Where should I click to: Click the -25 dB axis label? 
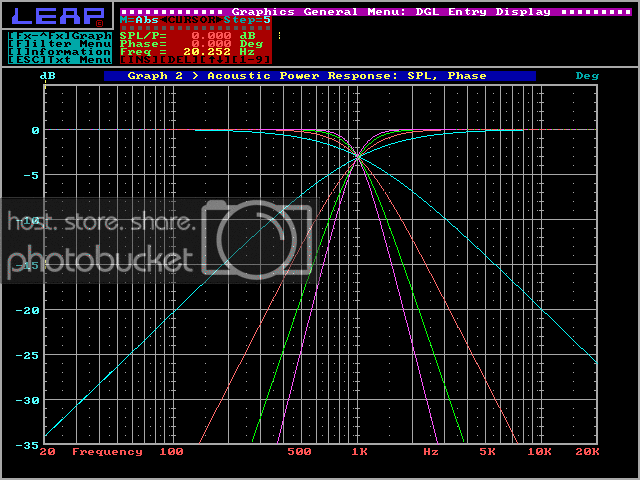coord(27,356)
